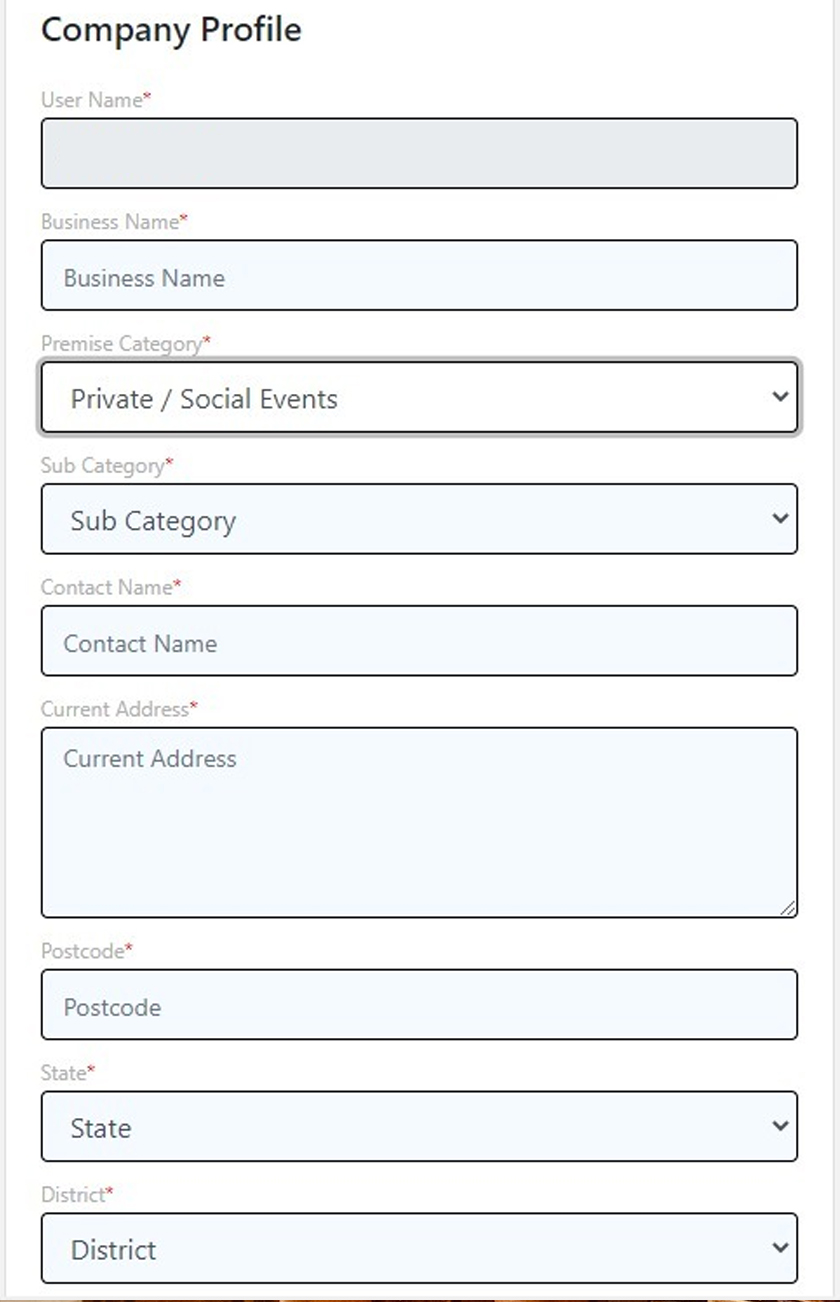Screen dimensions: 840x1302
Task: Expand the Sub Category dropdown
Action: (x=419, y=519)
